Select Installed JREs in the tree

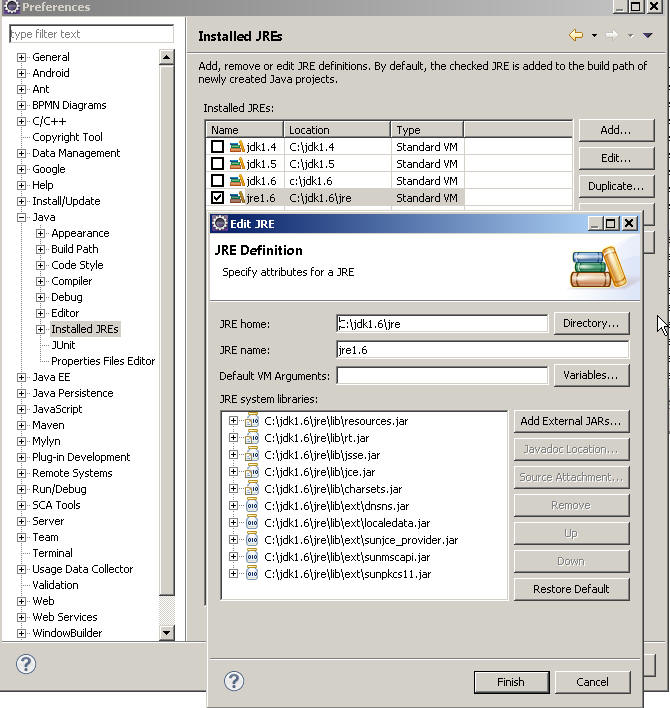85,329
